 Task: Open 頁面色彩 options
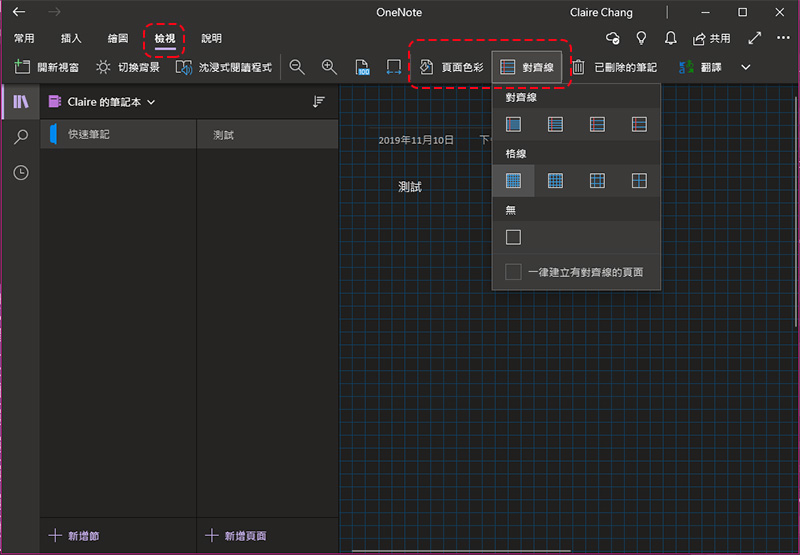[451, 67]
